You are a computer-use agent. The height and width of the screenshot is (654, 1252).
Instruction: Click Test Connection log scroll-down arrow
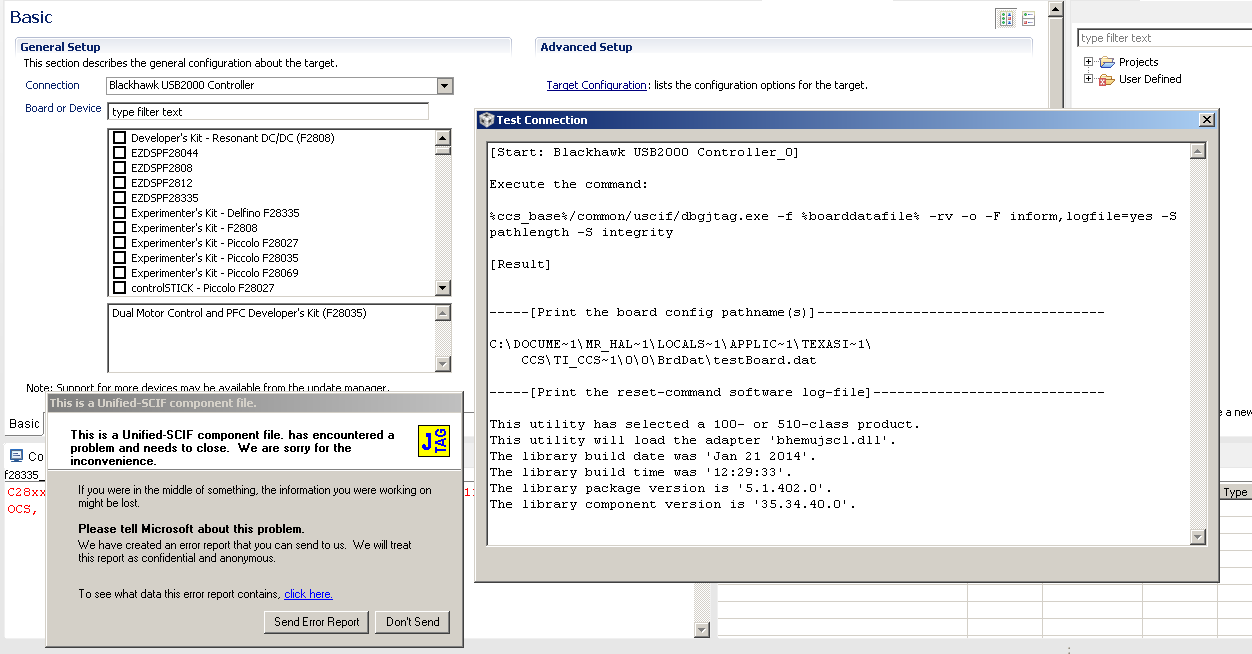1198,537
